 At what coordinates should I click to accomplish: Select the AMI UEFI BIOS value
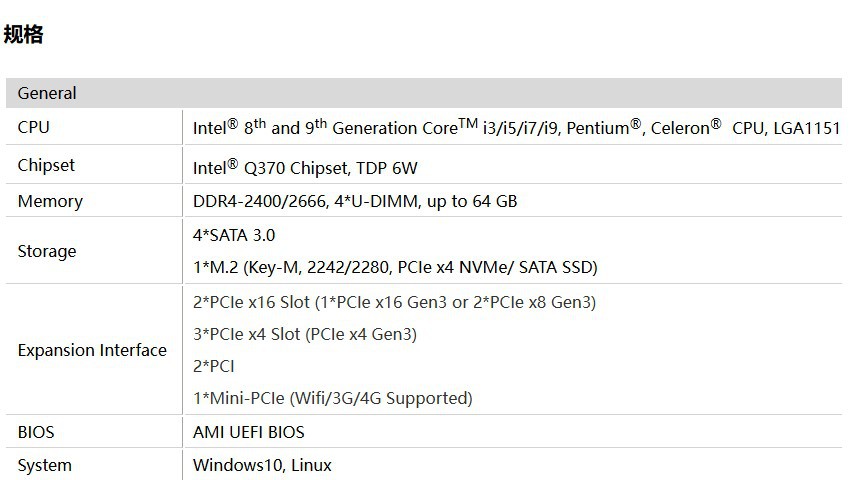[249, 432]
